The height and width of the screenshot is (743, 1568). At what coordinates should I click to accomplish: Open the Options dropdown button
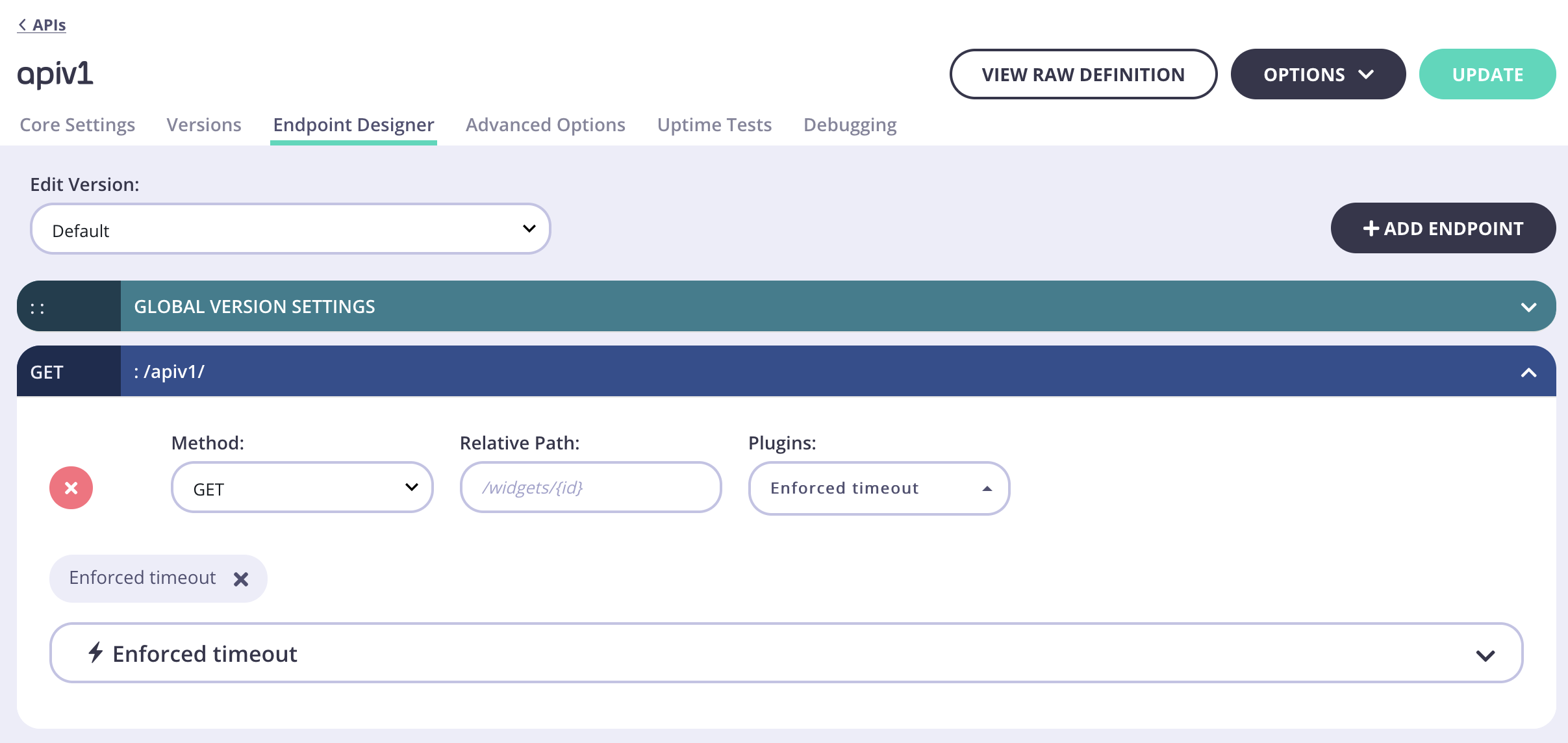pyautogui.click(x=1318, y=75)
